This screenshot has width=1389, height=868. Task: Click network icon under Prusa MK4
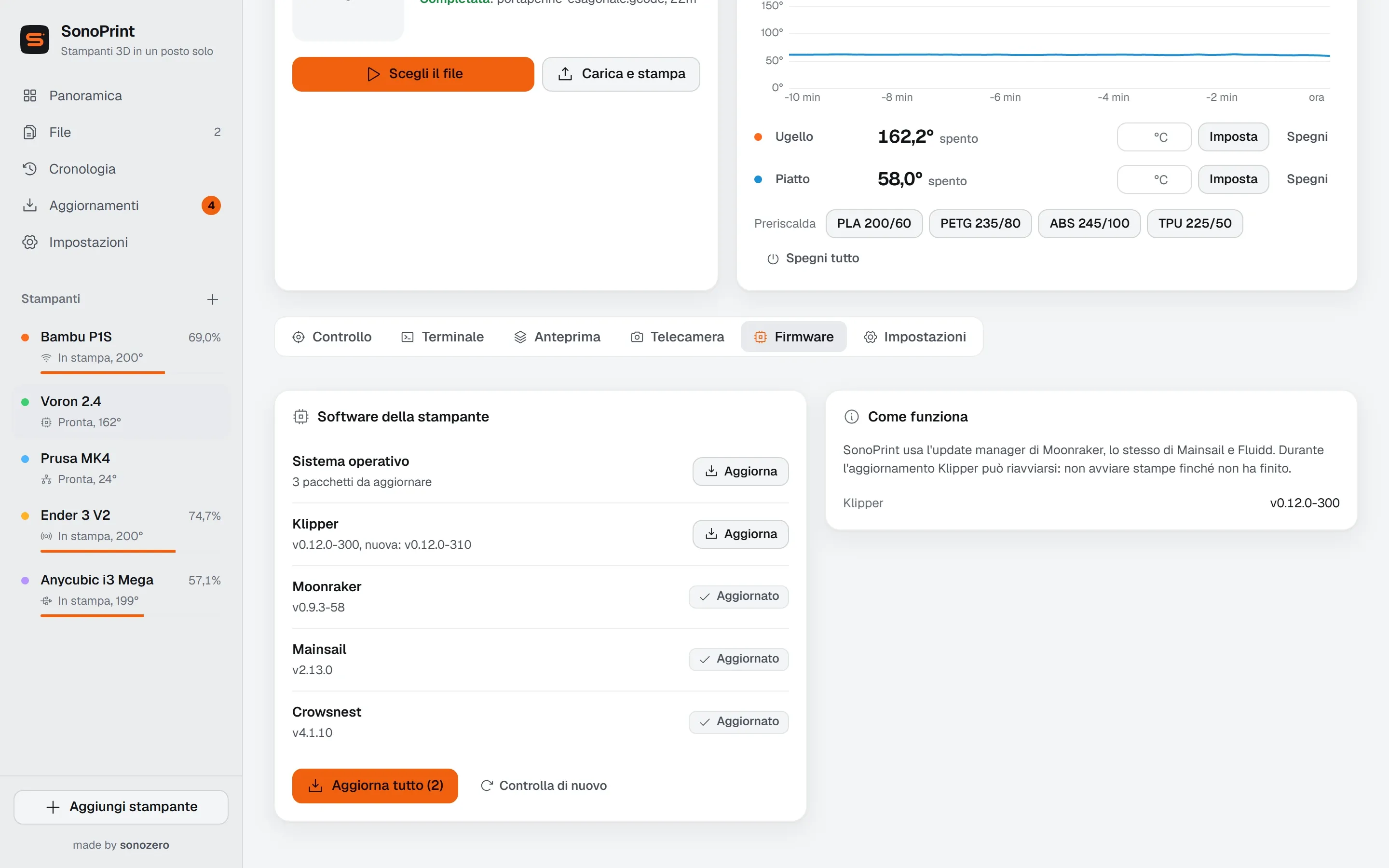click(x=46, y=479)
